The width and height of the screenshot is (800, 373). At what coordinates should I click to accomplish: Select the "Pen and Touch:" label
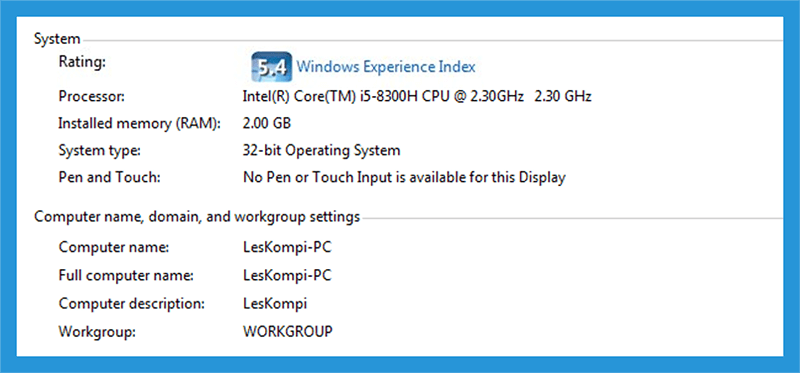pyautogui.click(x=110, y=178)
